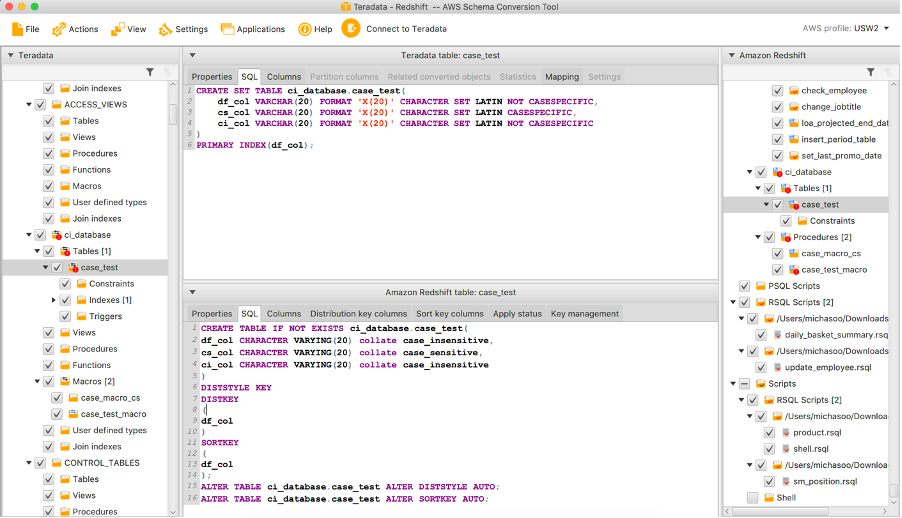Open the Applications toolbar icon
902x518 pixels.
pyautogui.click(x=227, y=29)
